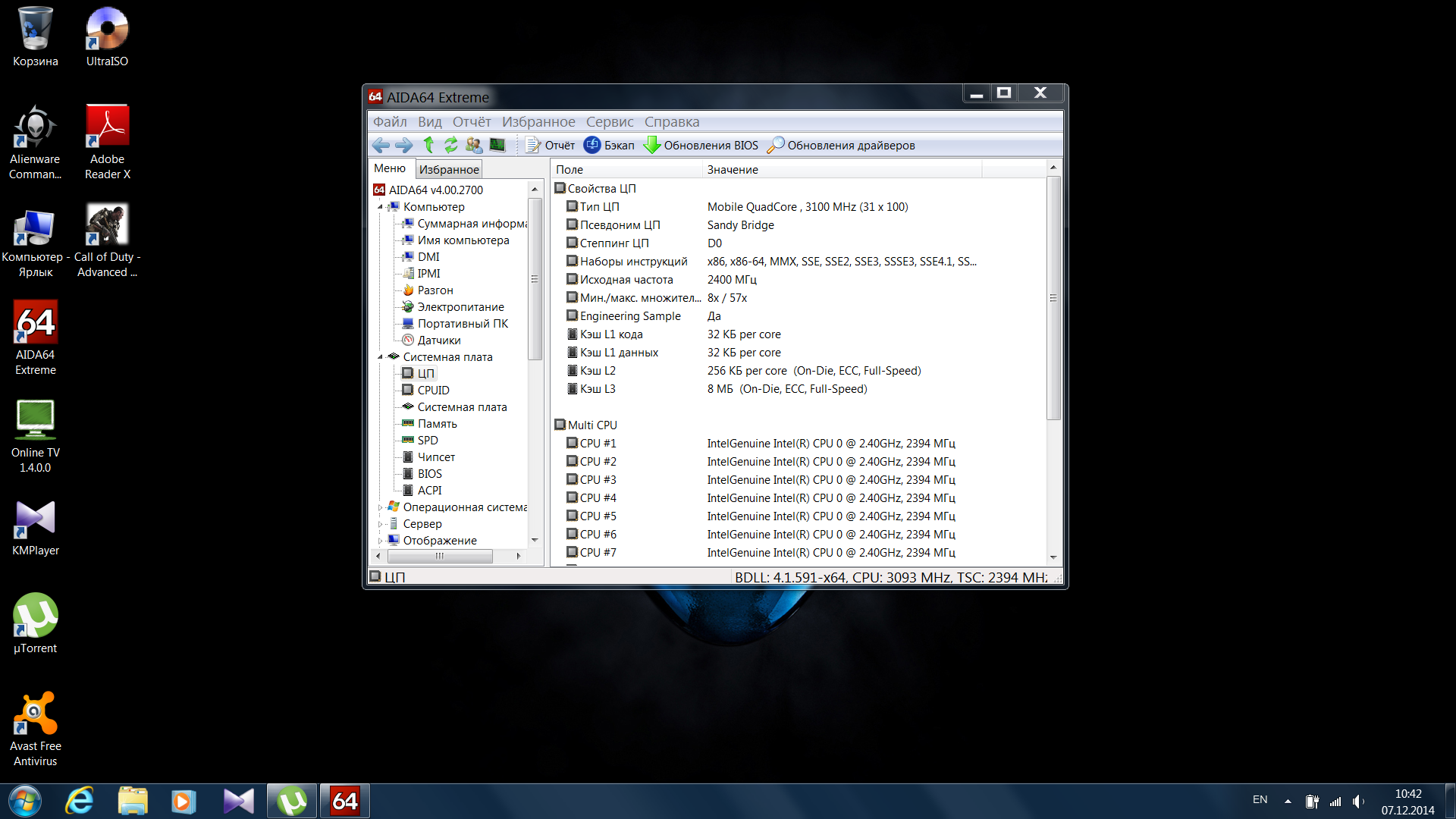This screenshot has width=1456, height=819.
Task: Click Internet Explorer in the taskbar
Action: [79, 801]
